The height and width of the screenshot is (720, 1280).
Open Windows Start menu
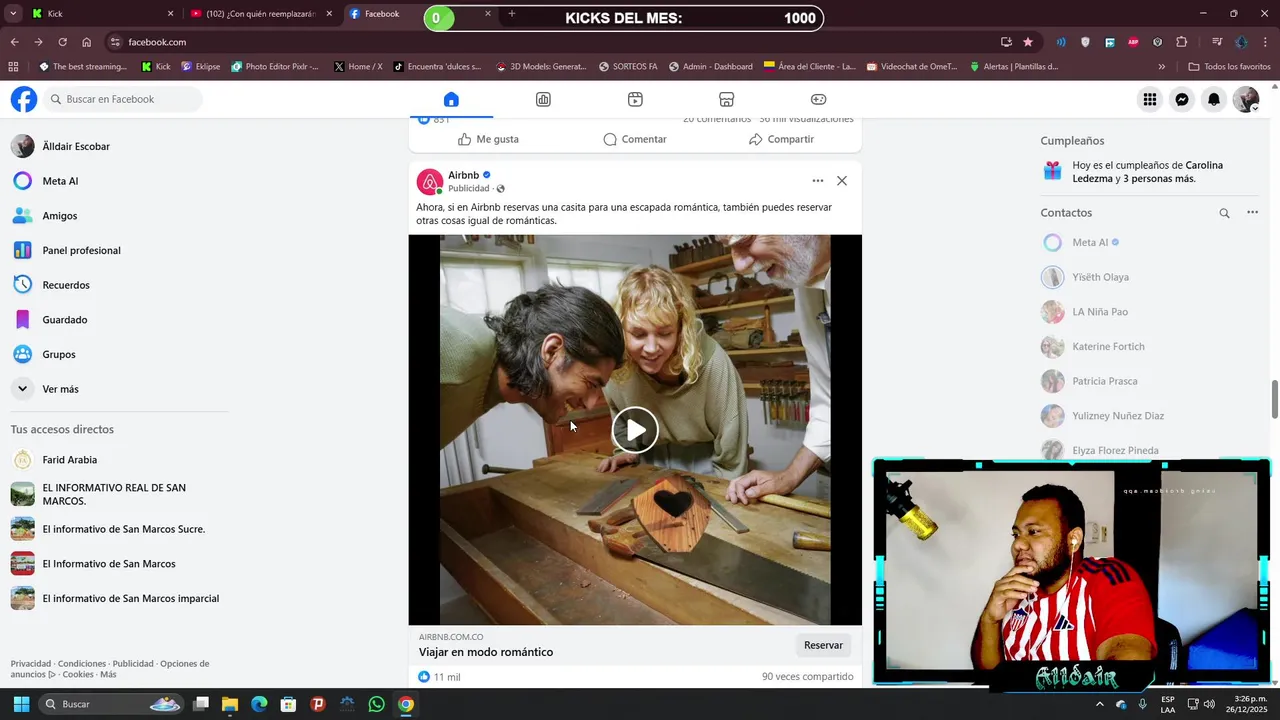pos(20,704)
